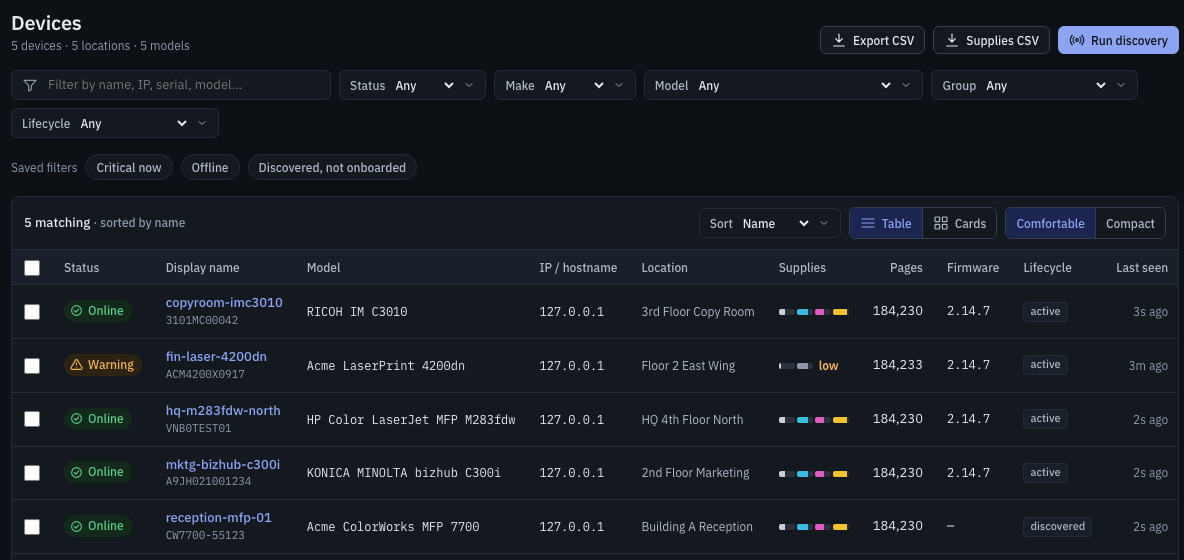
Task: Click the Status column header
Action: point(82,268)
